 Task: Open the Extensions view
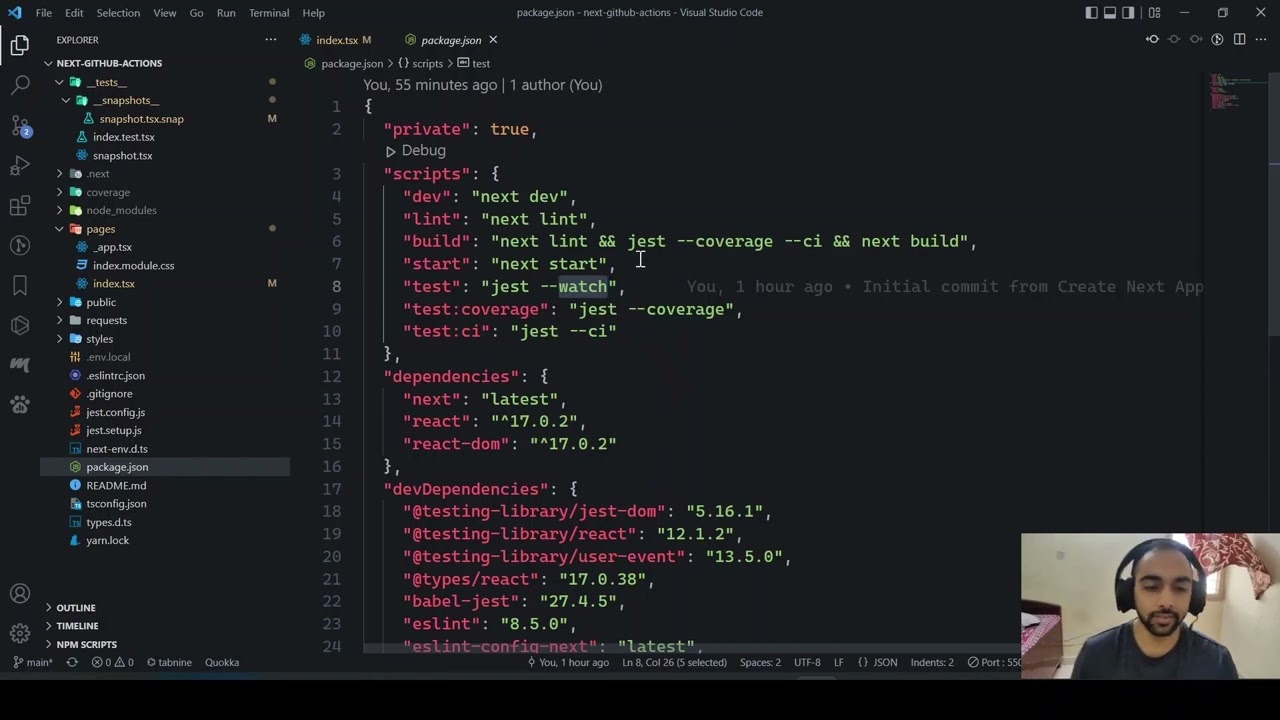click(20, 205)
